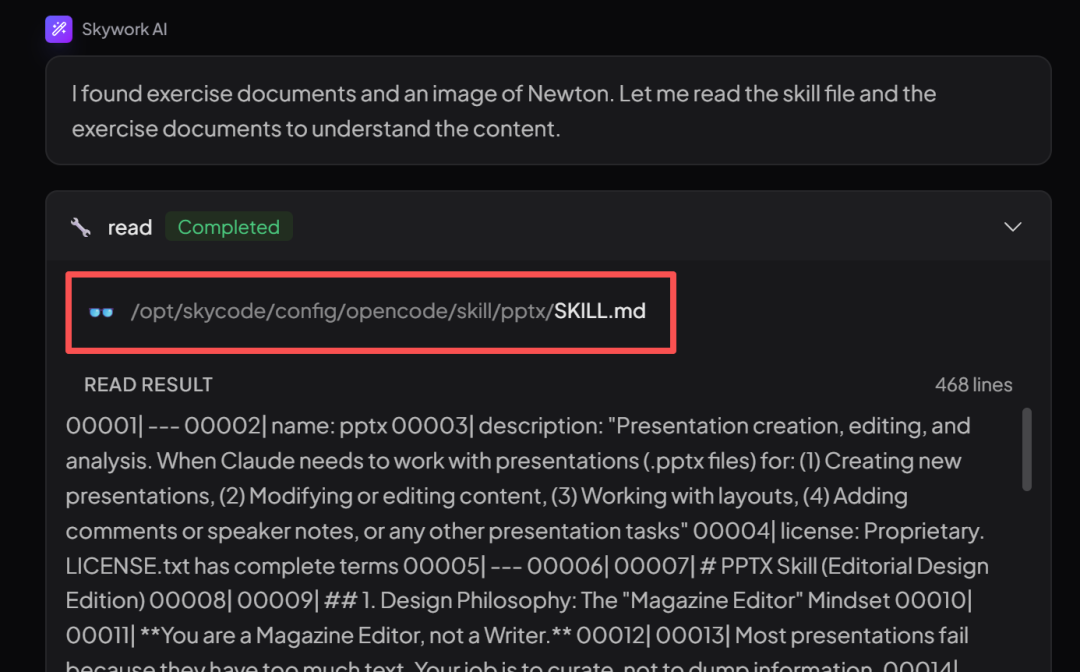Click the purple Skywork AI logo icon
The width and height of the screenshot is (1080, 672).
(58, 29)
